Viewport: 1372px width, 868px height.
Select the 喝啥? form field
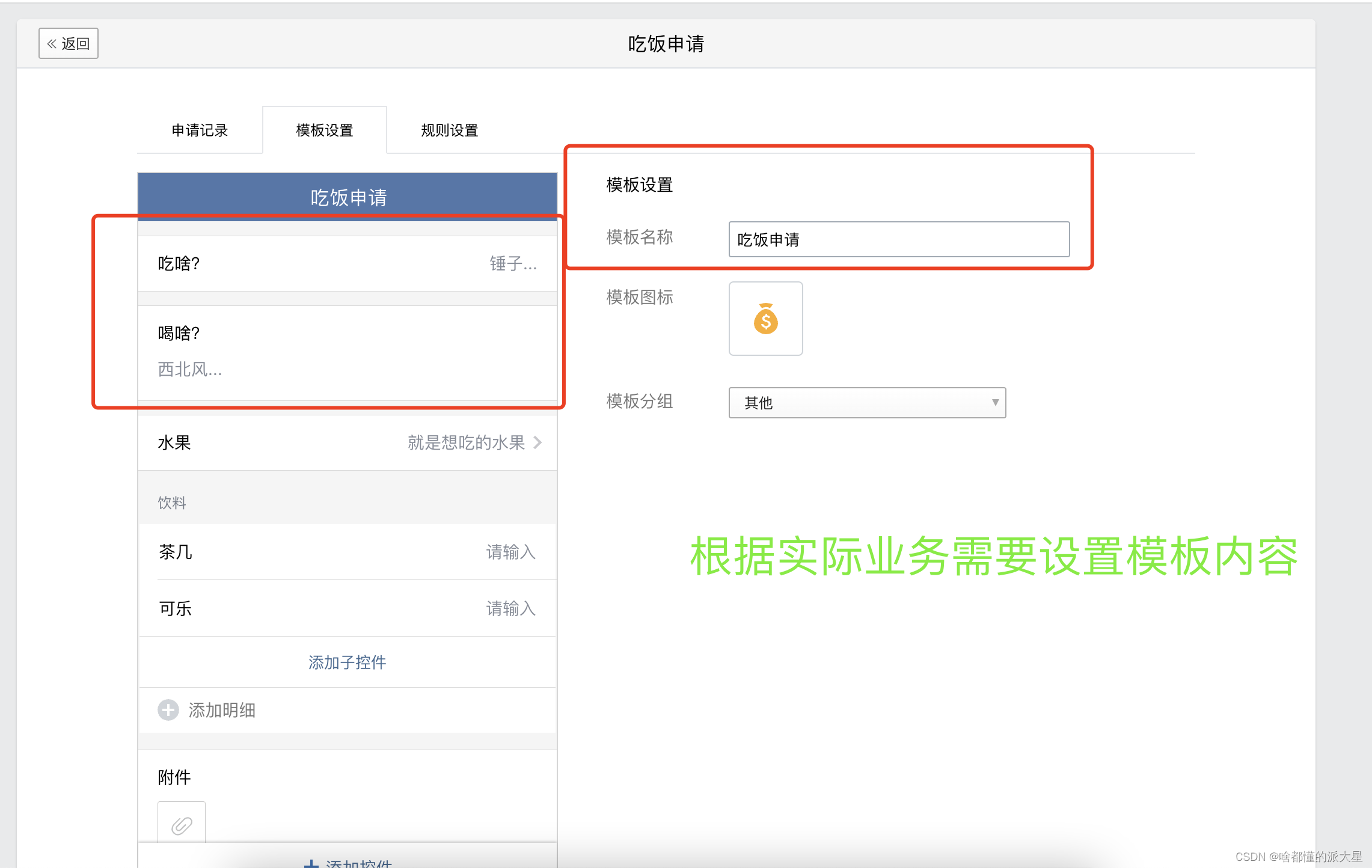[348, 353]
